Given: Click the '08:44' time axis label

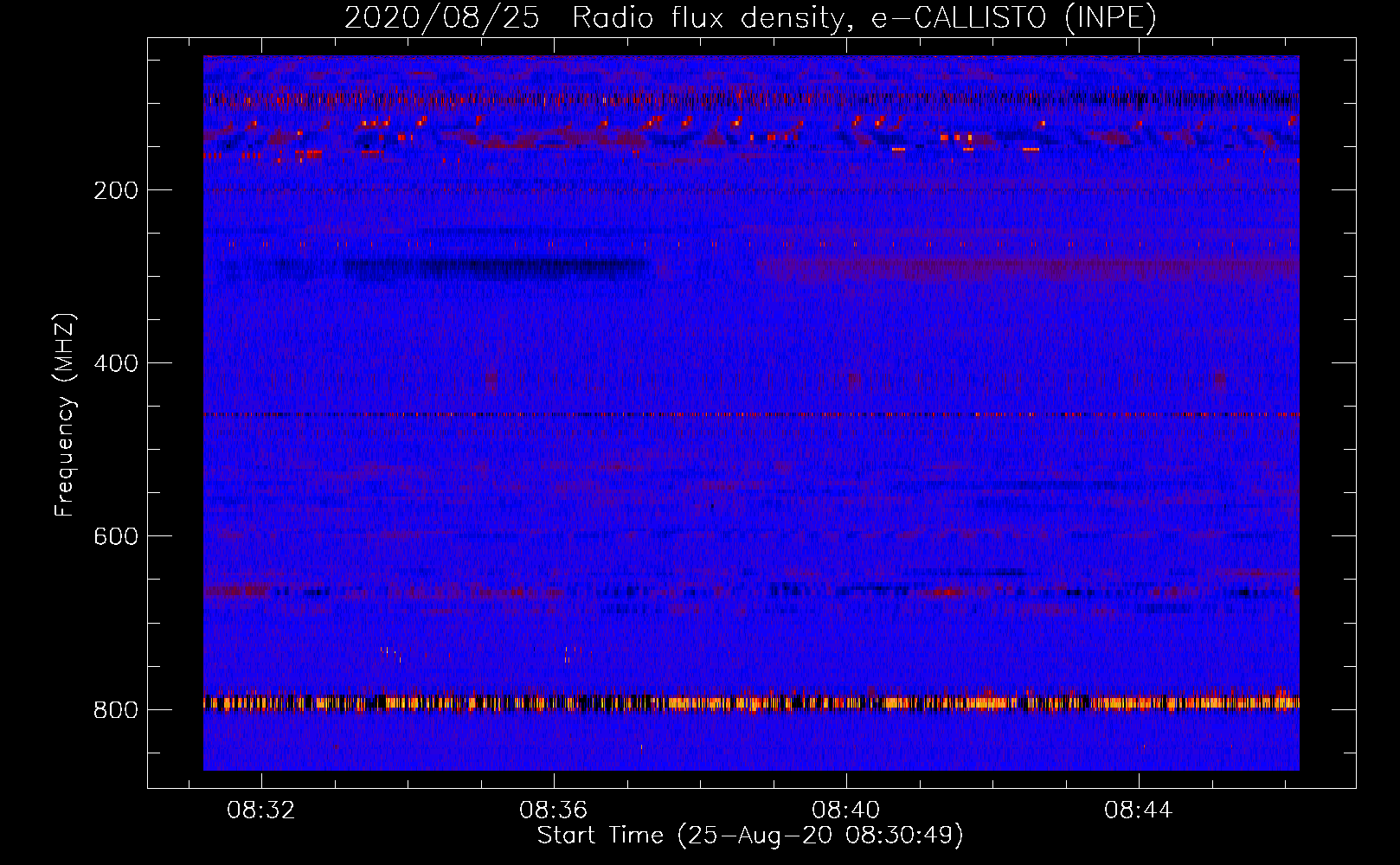Looking at the screenshot, I should (x=1139, y=811).
